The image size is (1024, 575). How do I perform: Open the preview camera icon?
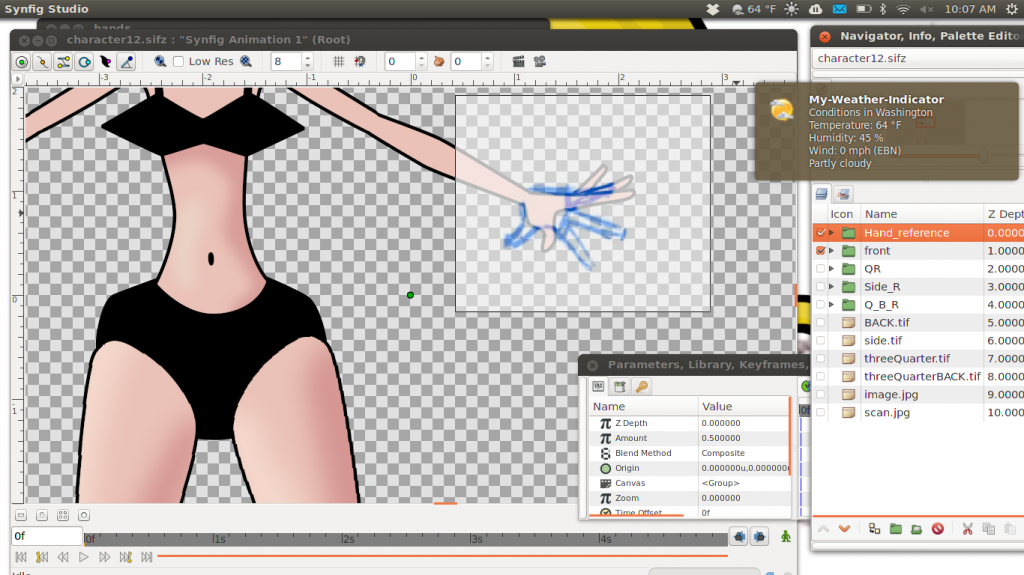(x=539, y=61)
